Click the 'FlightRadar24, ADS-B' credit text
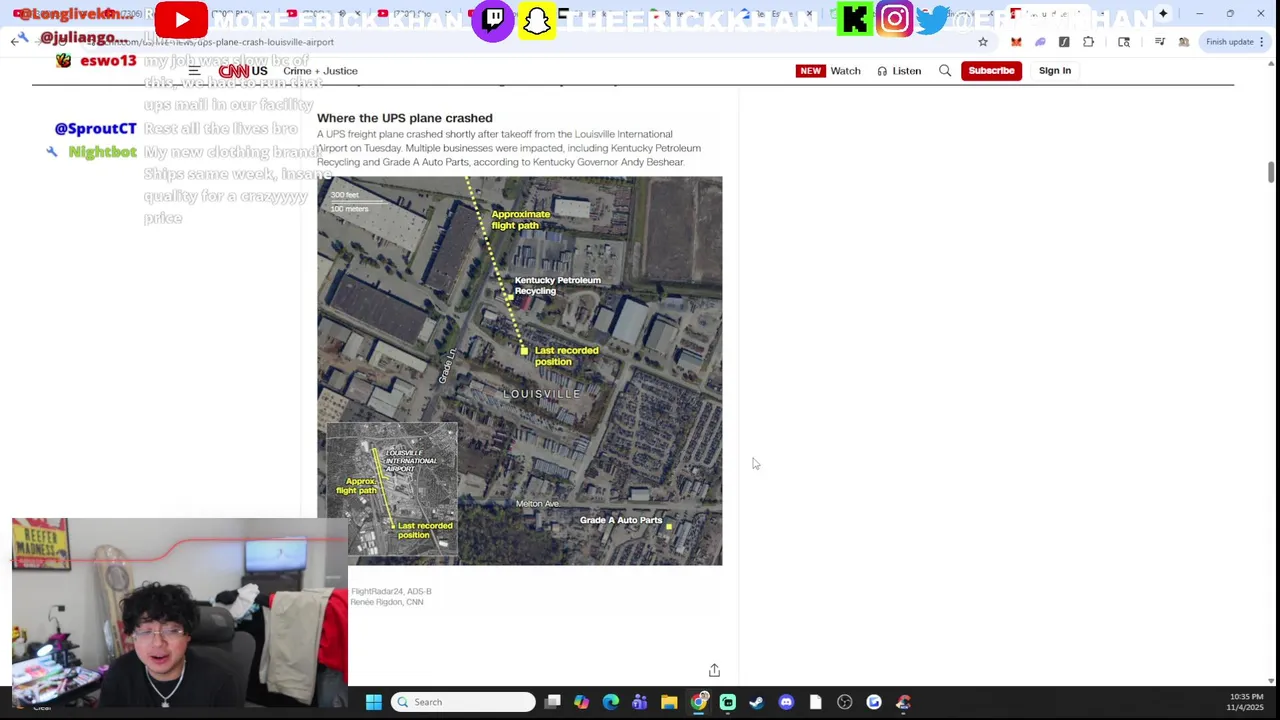Screen dimensions: 1280x720 391,592
